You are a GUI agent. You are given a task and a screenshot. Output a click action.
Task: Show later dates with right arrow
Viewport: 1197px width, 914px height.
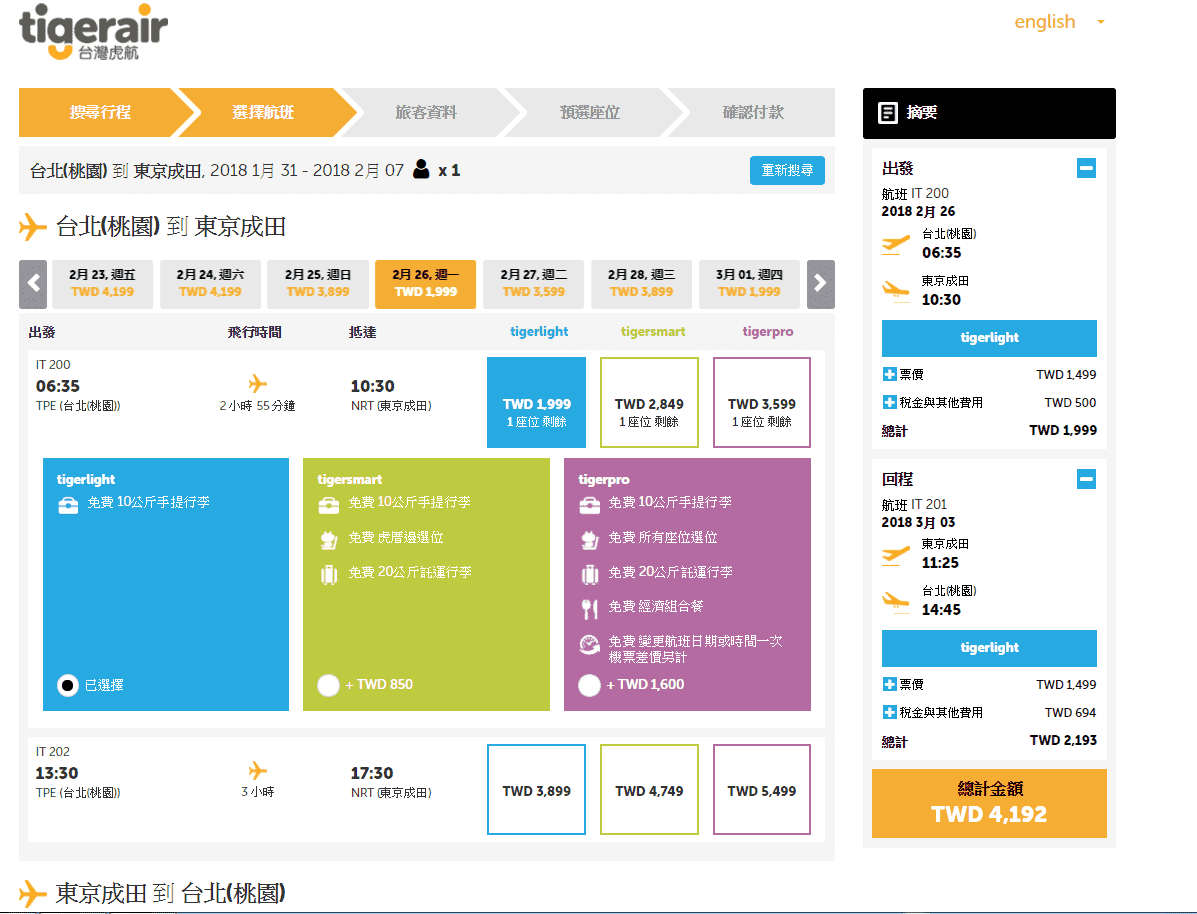[821, 284]
